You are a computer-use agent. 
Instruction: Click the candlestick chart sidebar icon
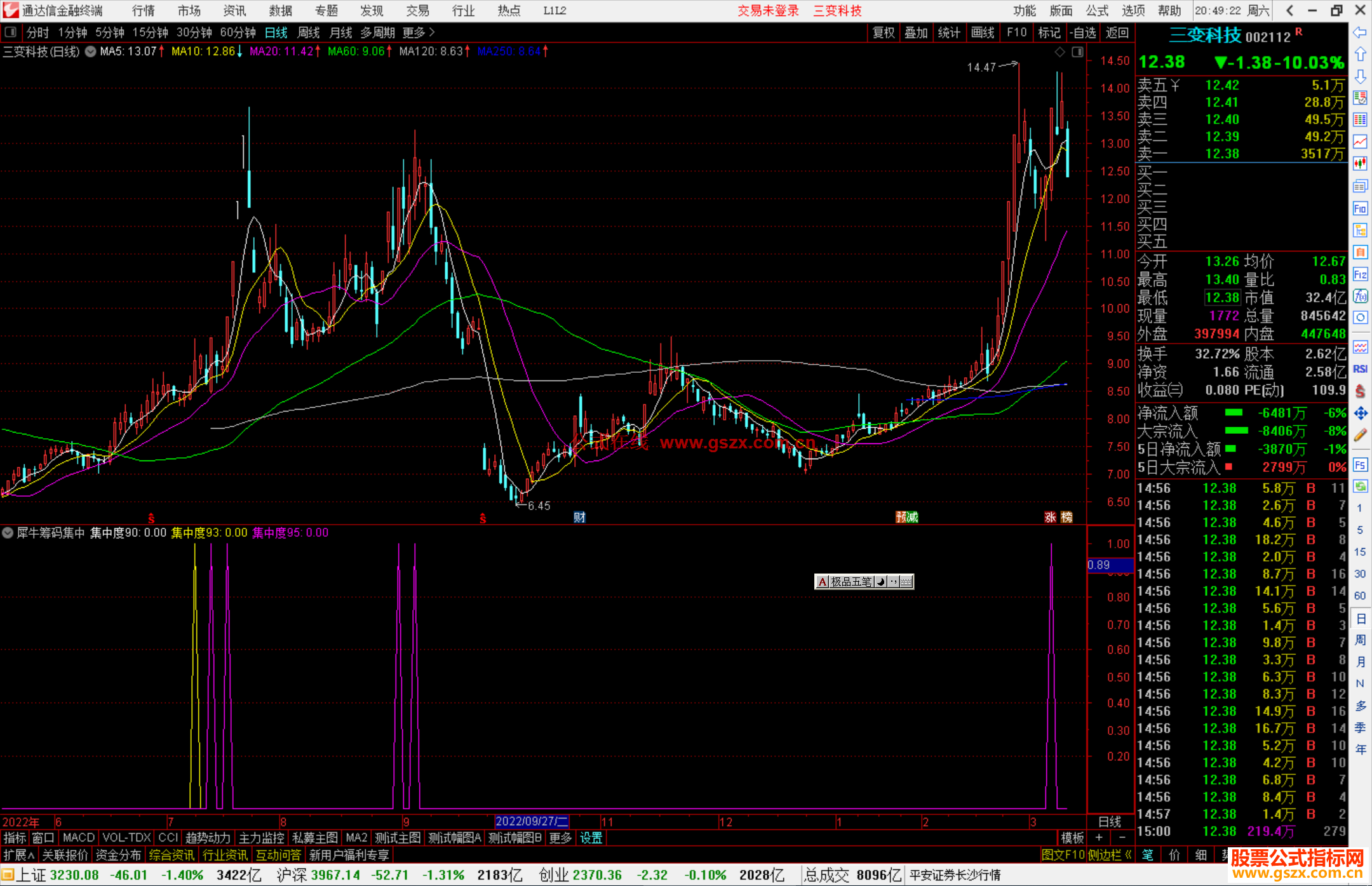coord(1360,163)
